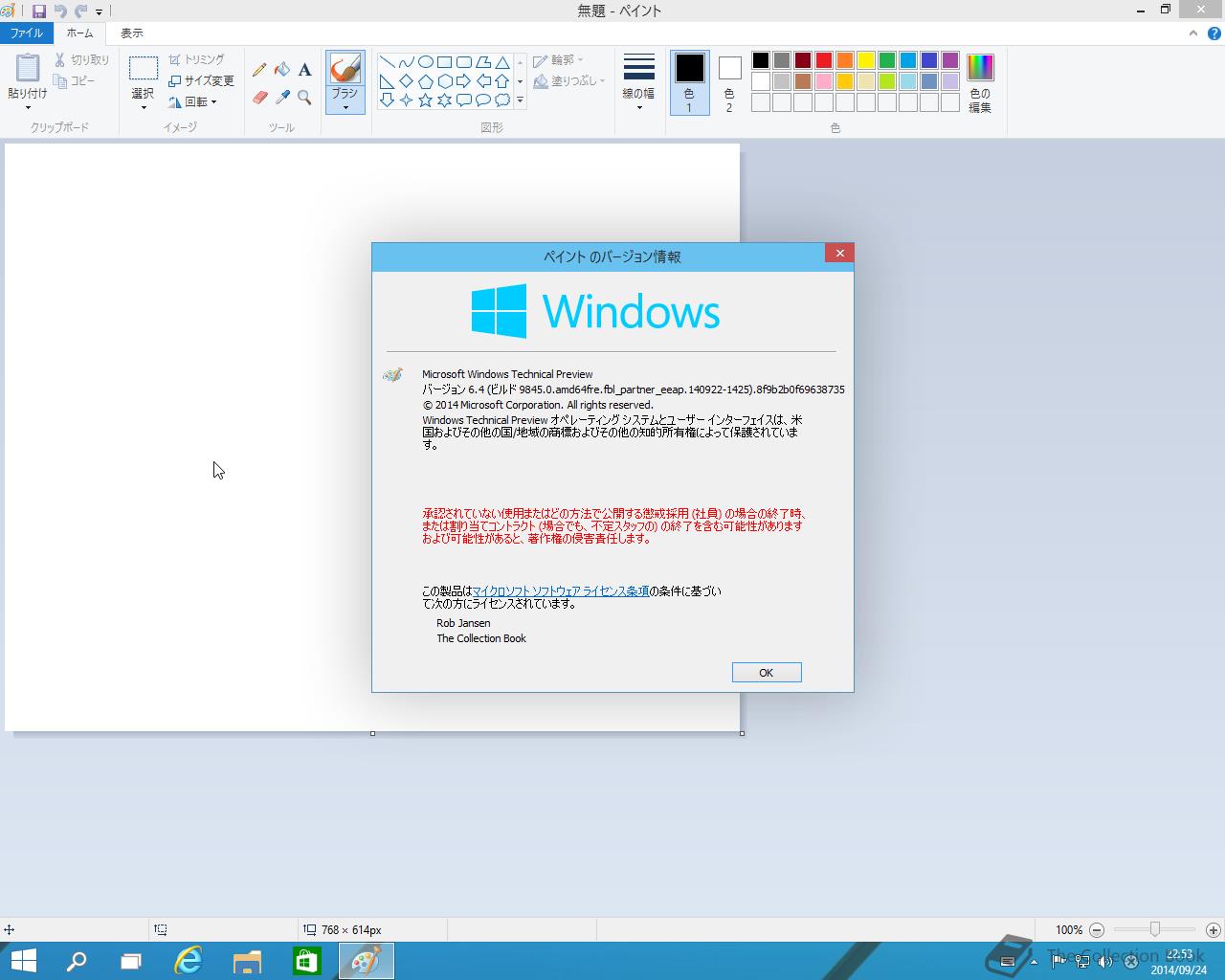Switch to the Home (ホーム) tab
The image size is (1225, 980).
pyautogui.click(x=79, y=33)
